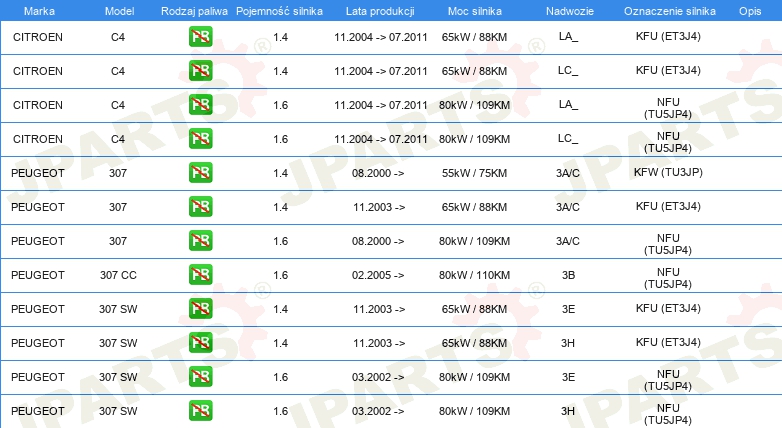This screenshot has width=782, height=428.
Task: Click fuel icon in Citroen C4 1.6 LA_ row
Action: pyautogui.click(x=200, y=105)
